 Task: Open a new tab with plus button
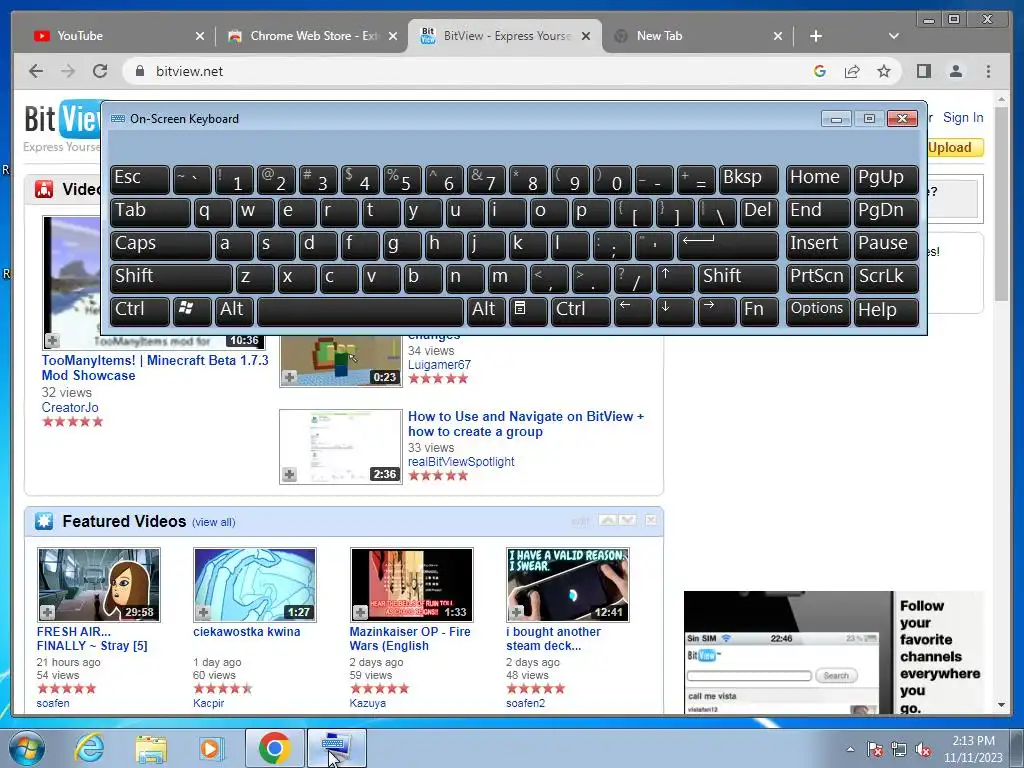coord(816,36)
